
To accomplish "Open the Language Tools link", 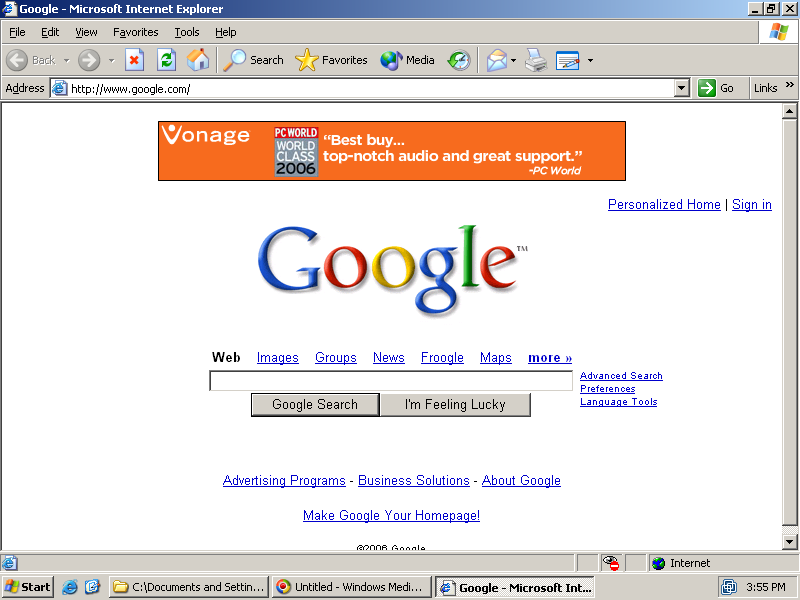I will coord(618,402).
